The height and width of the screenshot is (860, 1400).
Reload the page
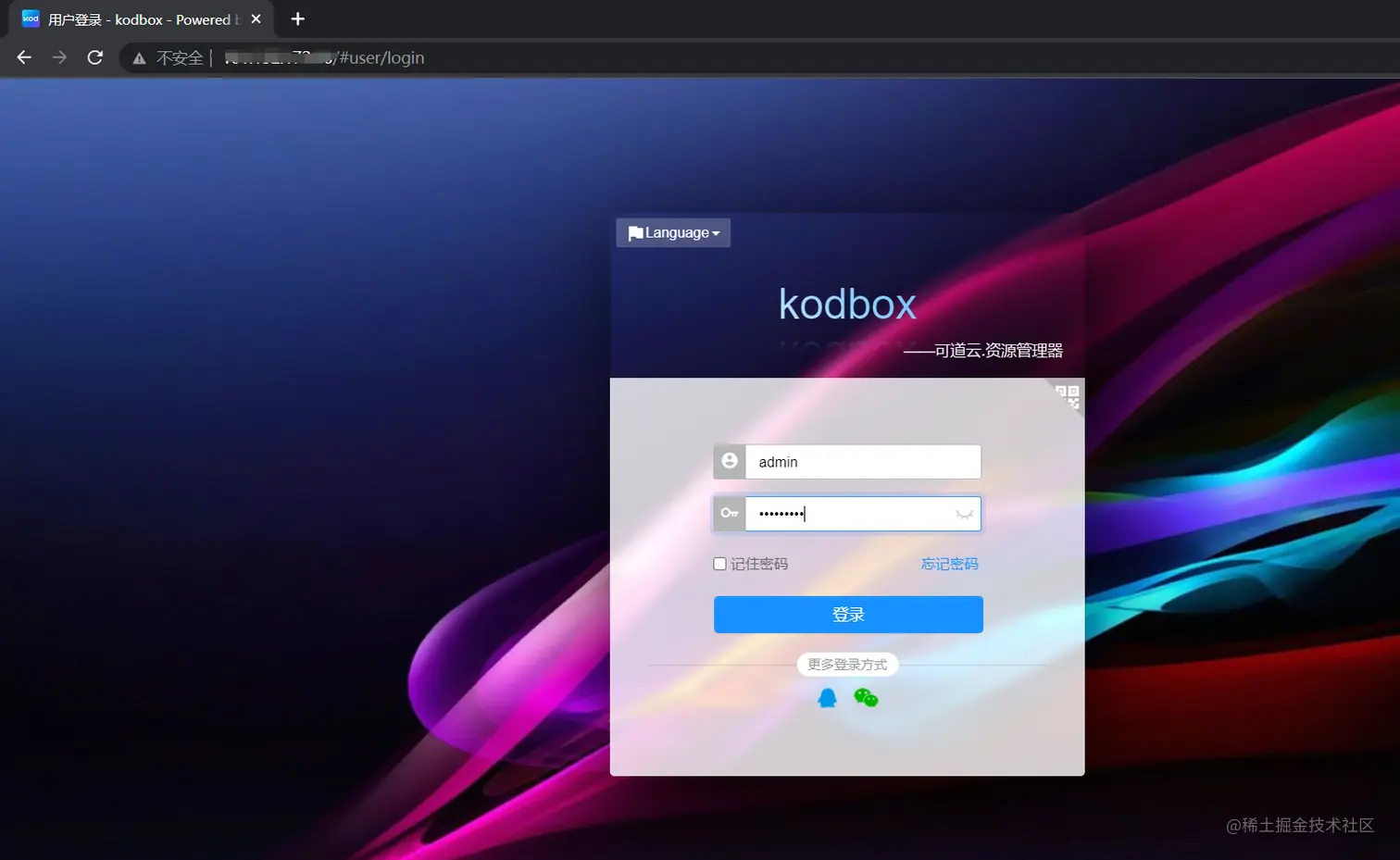[x=94, y=57]
